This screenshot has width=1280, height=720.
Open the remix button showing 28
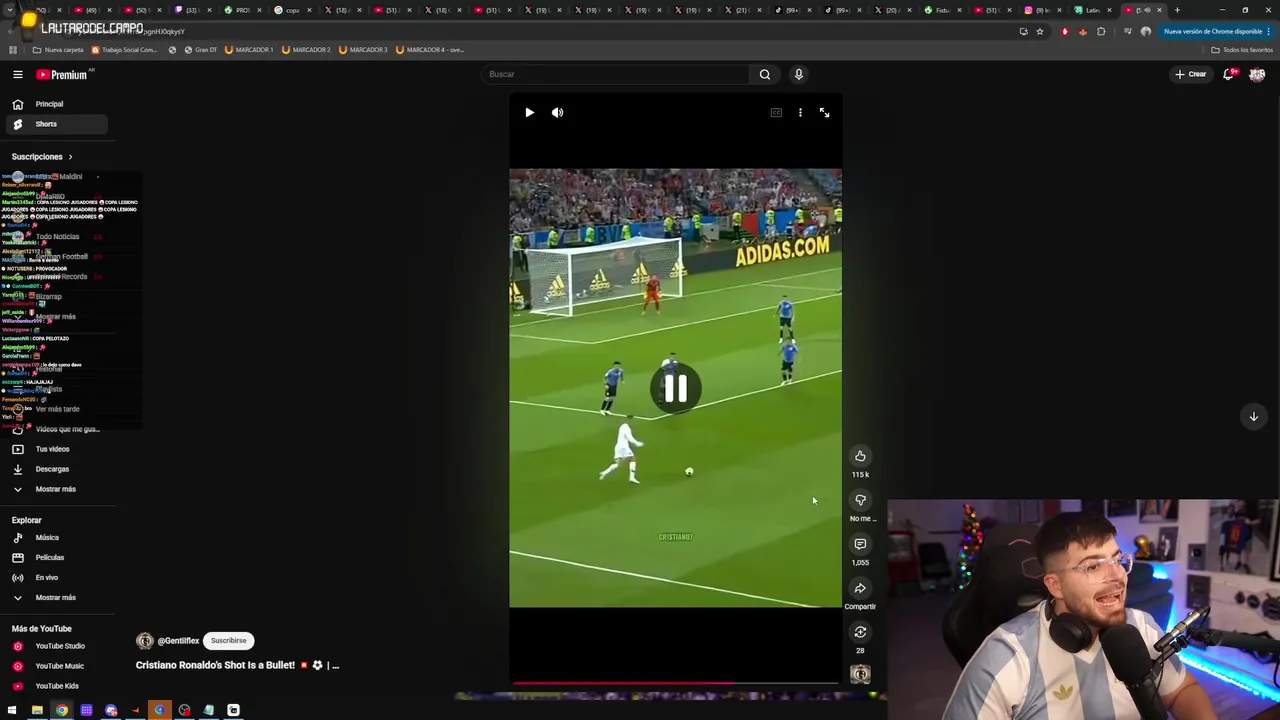click(860, 632)
